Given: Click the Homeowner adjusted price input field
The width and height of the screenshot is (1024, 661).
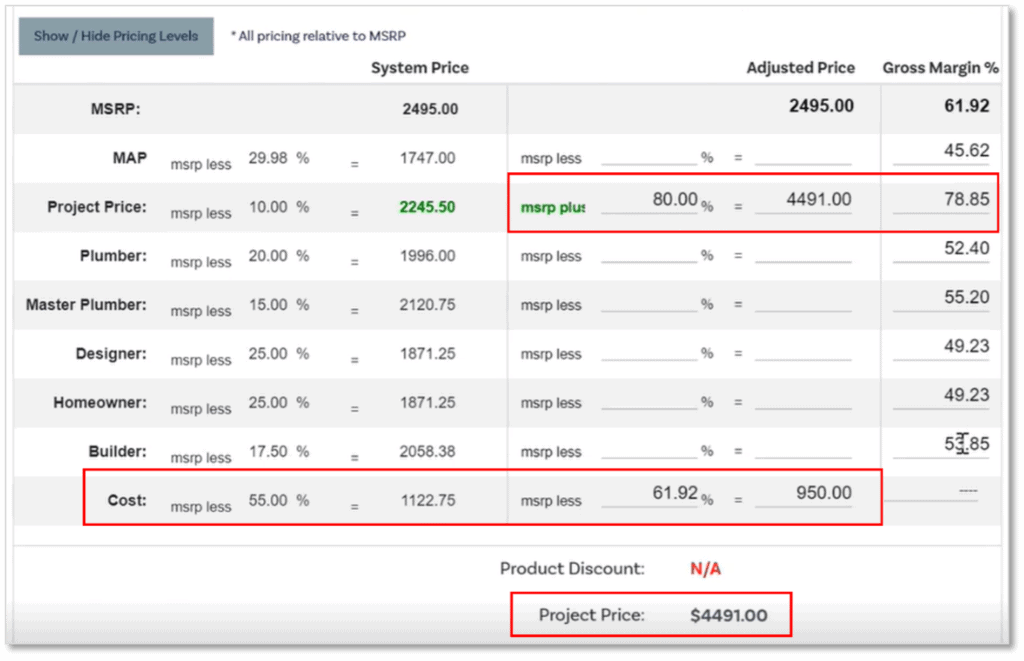Looking at the screenshot, I should tap(803, 402).
